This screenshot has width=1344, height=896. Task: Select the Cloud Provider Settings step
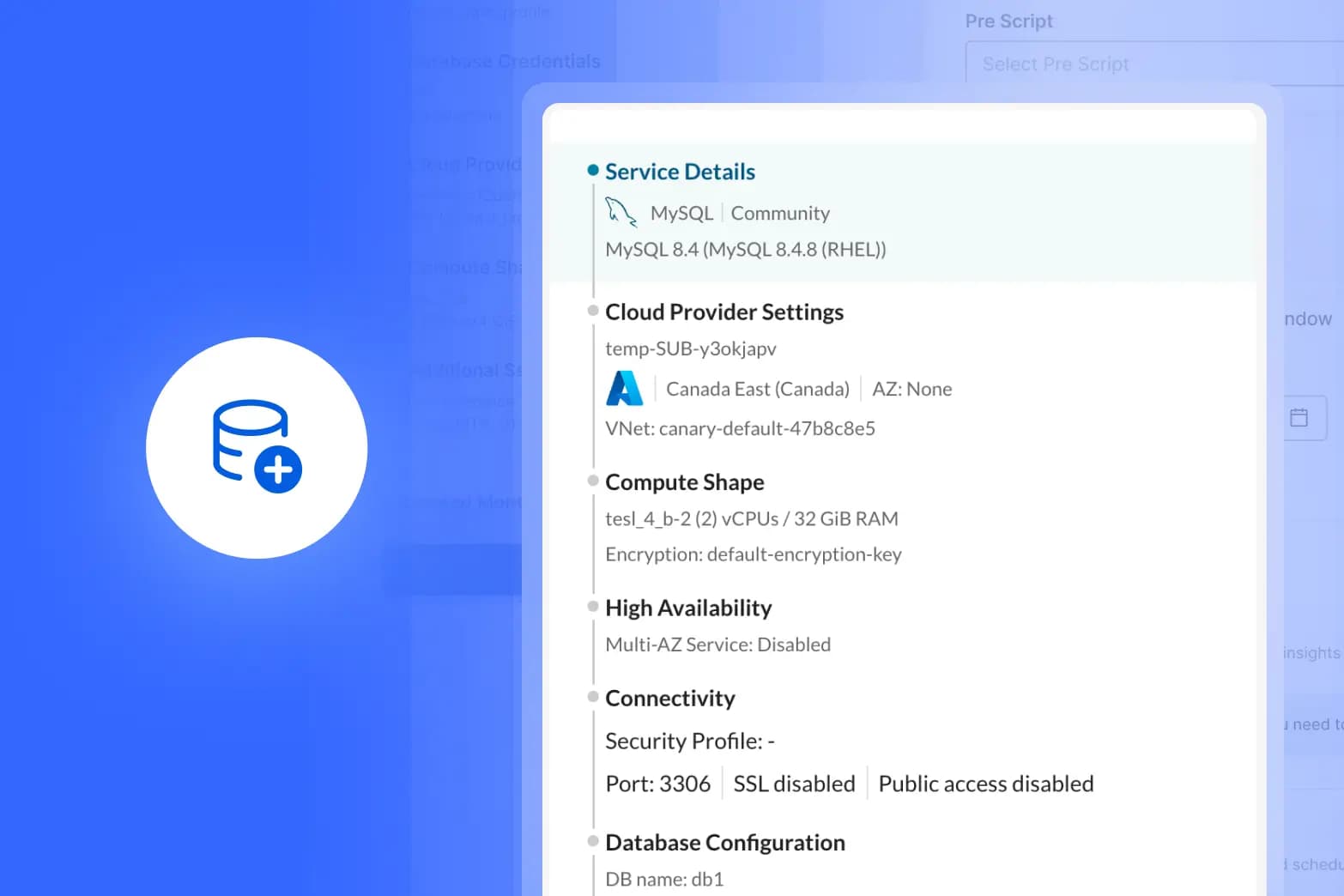coord(724,312)
